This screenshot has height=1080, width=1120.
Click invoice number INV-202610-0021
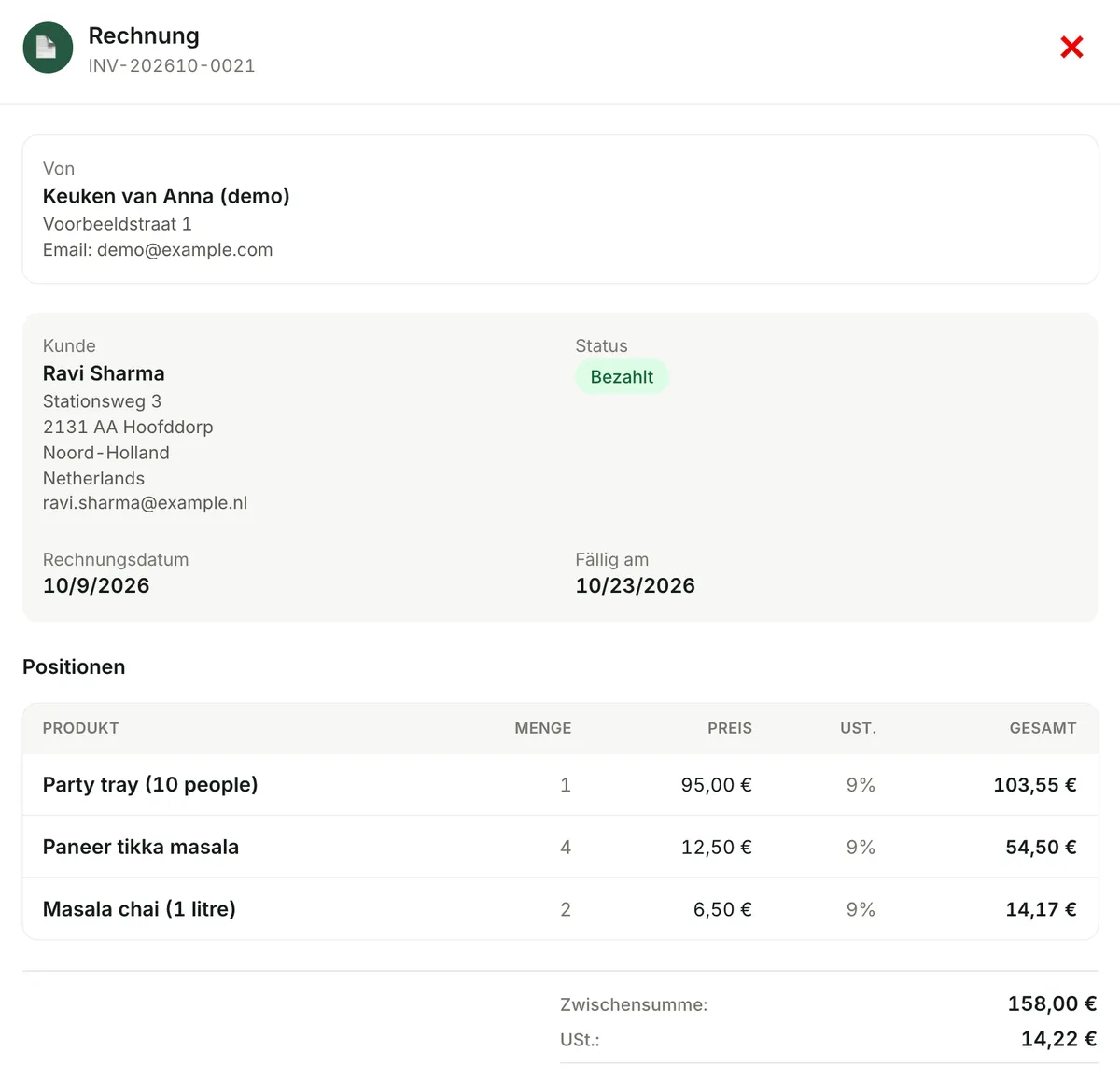[x=172, y=65]
